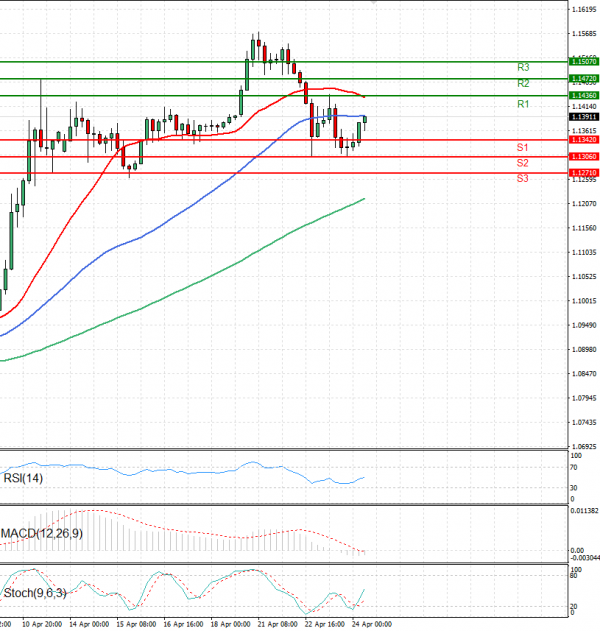The height and width of the screenshot is (631, 600).
Task: Click the 1.11560 price axis value
Action: click(x=584, y=228)
